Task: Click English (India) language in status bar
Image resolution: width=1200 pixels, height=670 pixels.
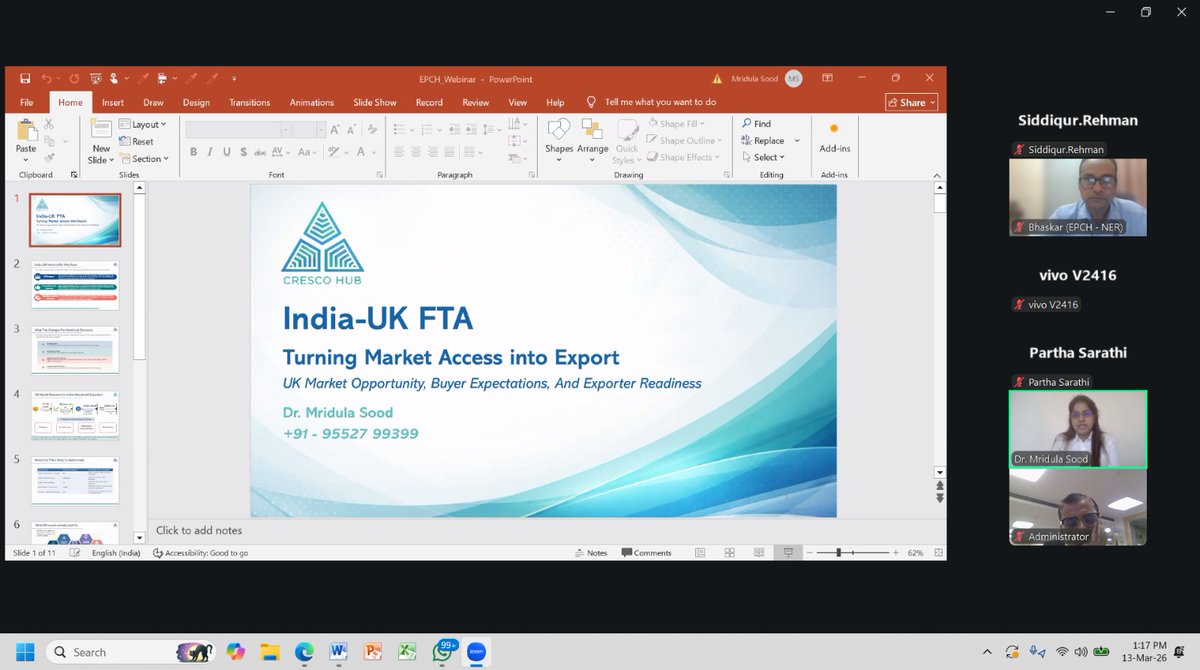Action: [116, 553]
